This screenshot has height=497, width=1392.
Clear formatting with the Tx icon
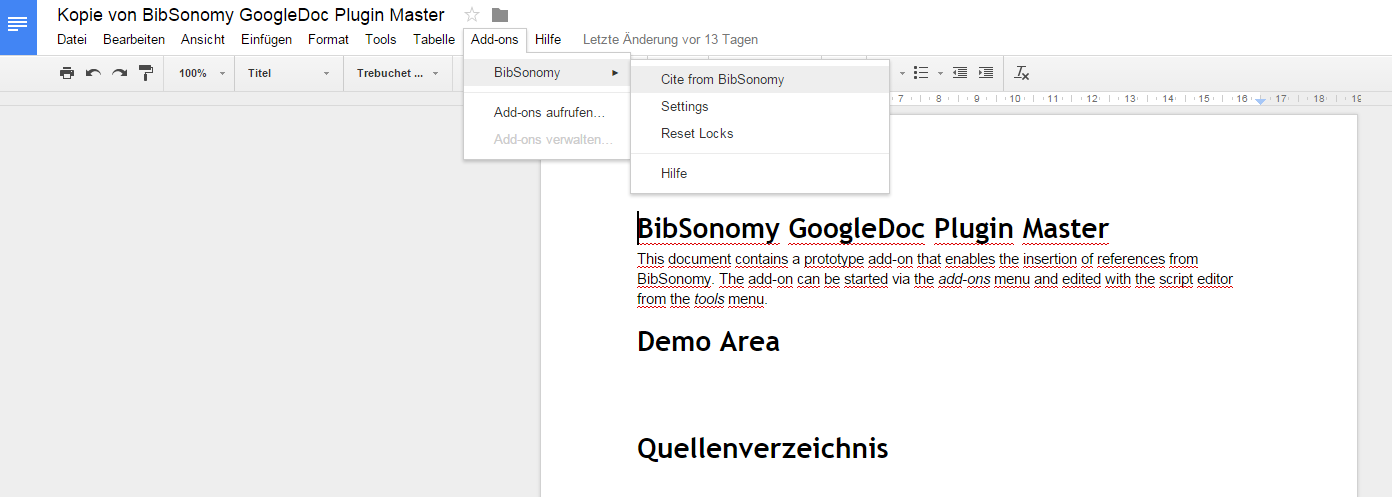click(1021, 73)
